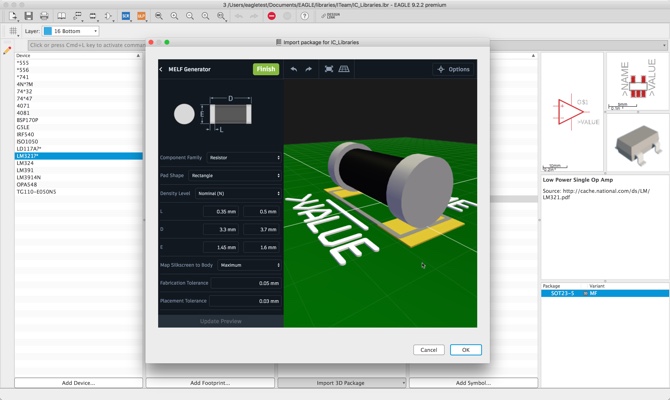Click the L minimum field 0.35 mm
The width and height of the screenshot is (670, 400).
coord(221,212)
